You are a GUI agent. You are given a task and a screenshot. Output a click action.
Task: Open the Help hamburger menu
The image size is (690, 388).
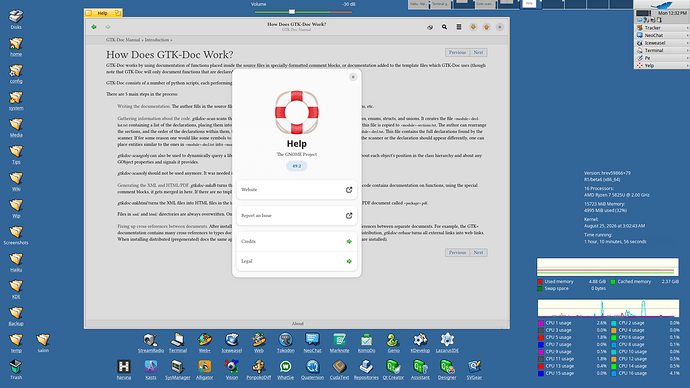[459, 27]
